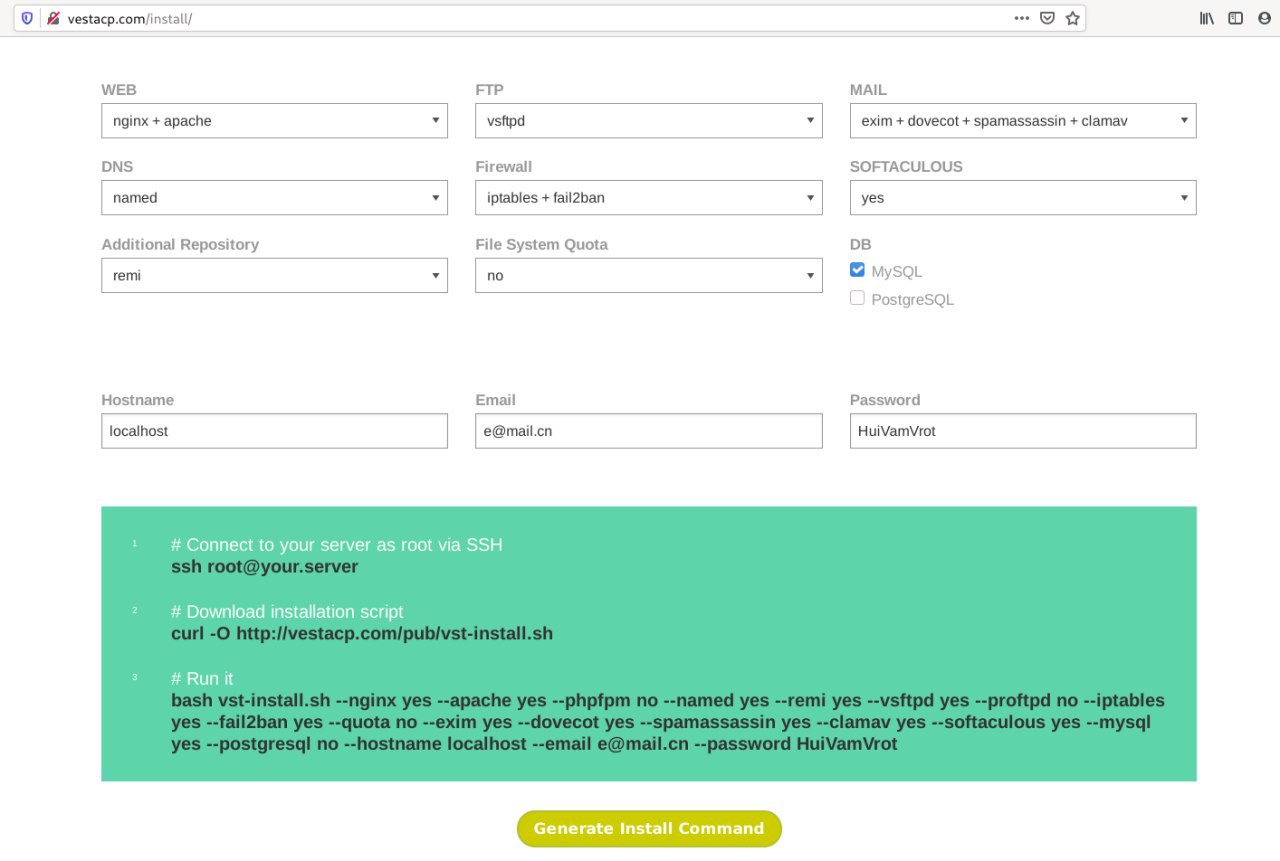
Task: Click the MySQL checkbox label text
Action: coord(897,271)
